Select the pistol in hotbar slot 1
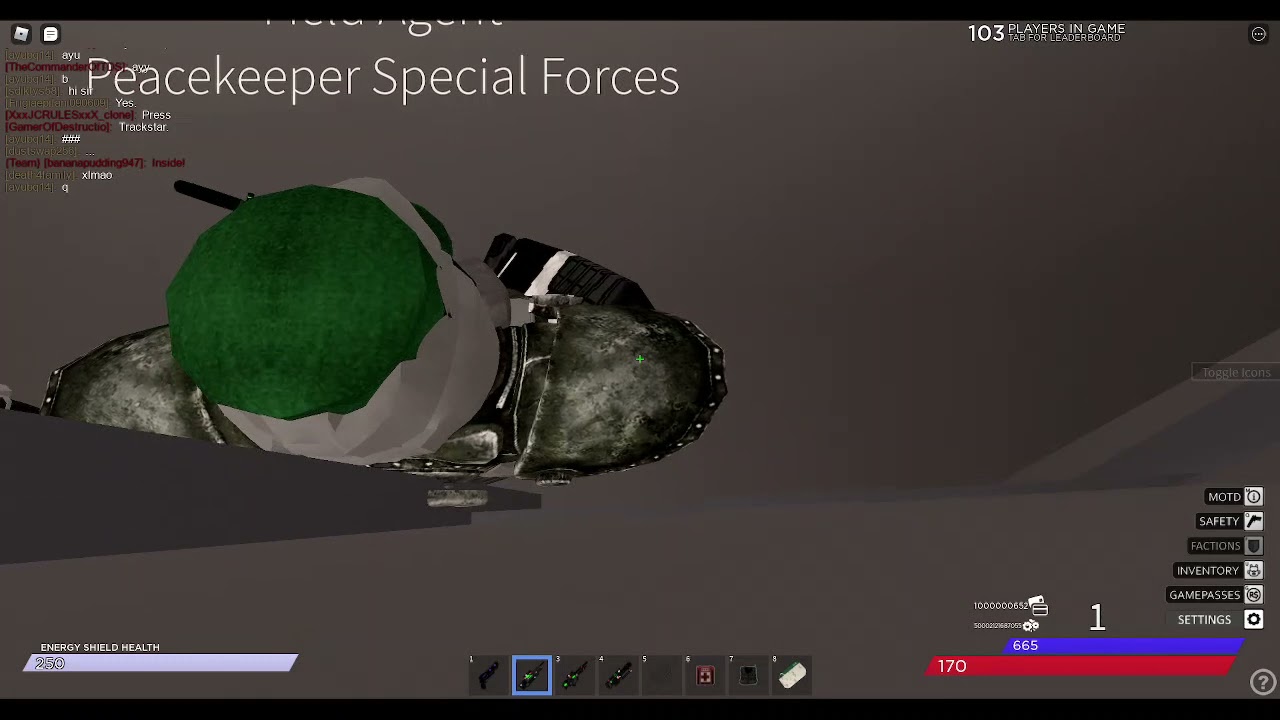This screenshot has height=720, width=1280. pyautogui.click(x=488, y=676)
